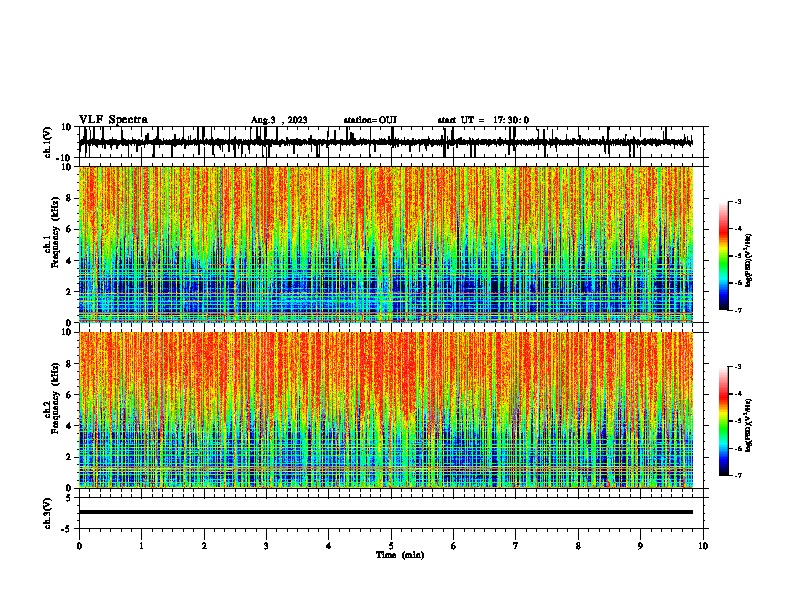792x612 pixels.
Task: Click time axis tick label "2"
Action: click(x=204, y=546)
